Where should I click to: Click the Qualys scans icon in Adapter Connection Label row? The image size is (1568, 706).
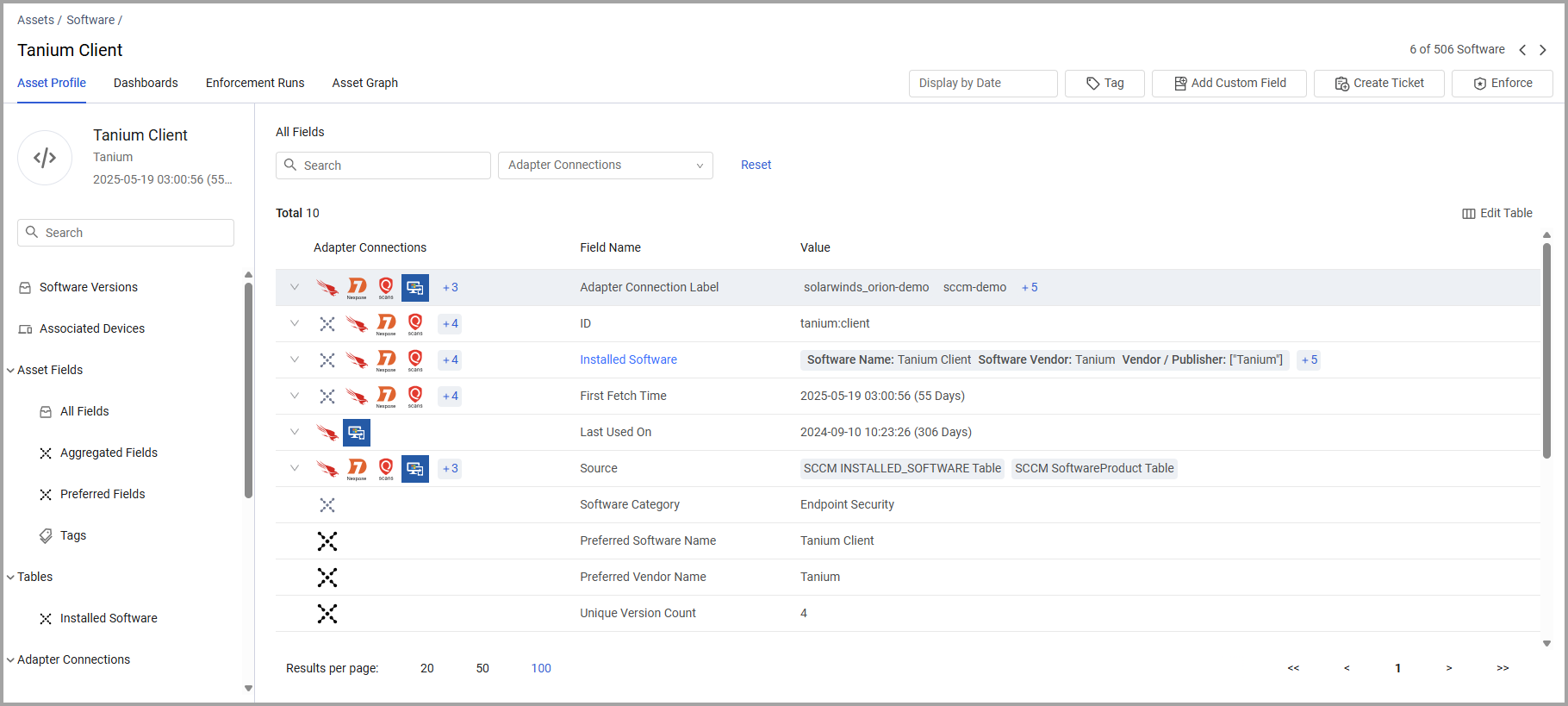[x=386, y=288]
